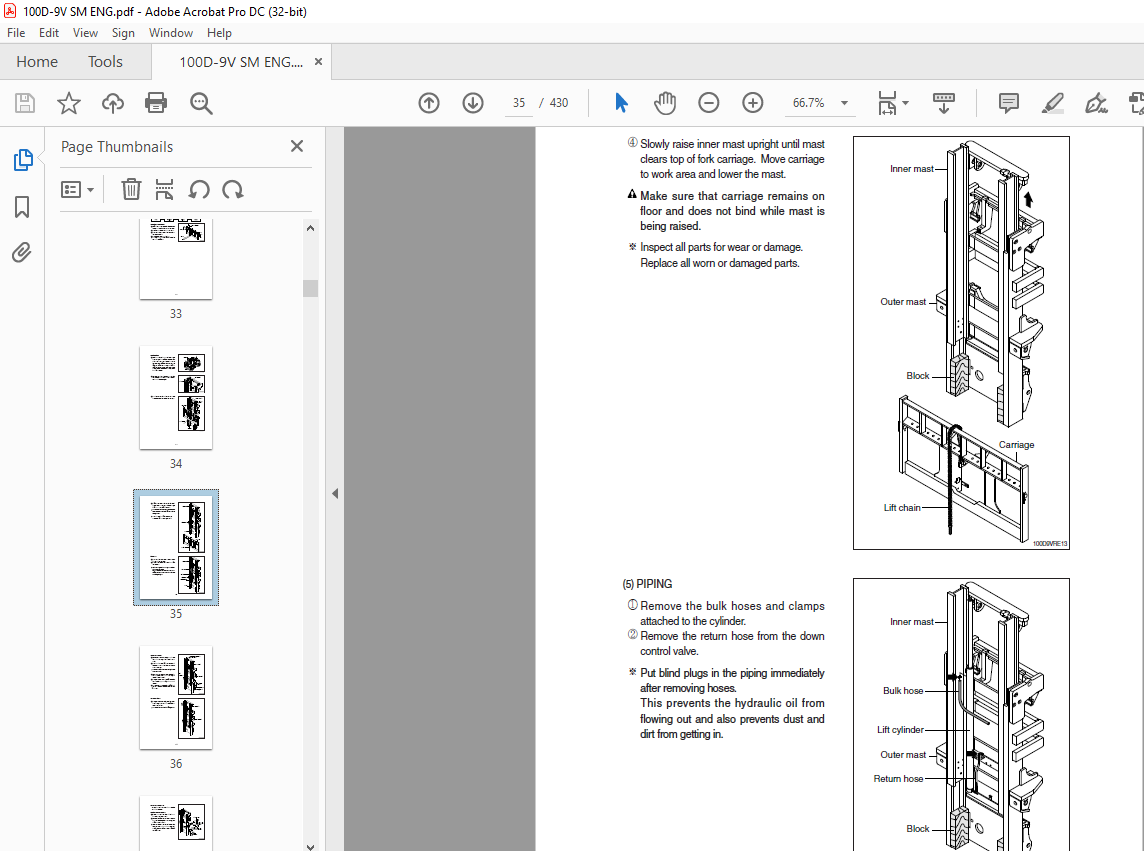Viewport: 1144px width, 851px height.
Task: Click the "(5) PIPING" heading text
Action: 647,584
